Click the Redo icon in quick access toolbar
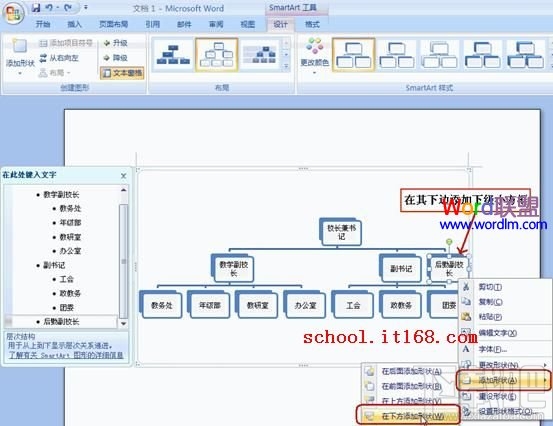This screenshot has width=553, height=426. 68,8
